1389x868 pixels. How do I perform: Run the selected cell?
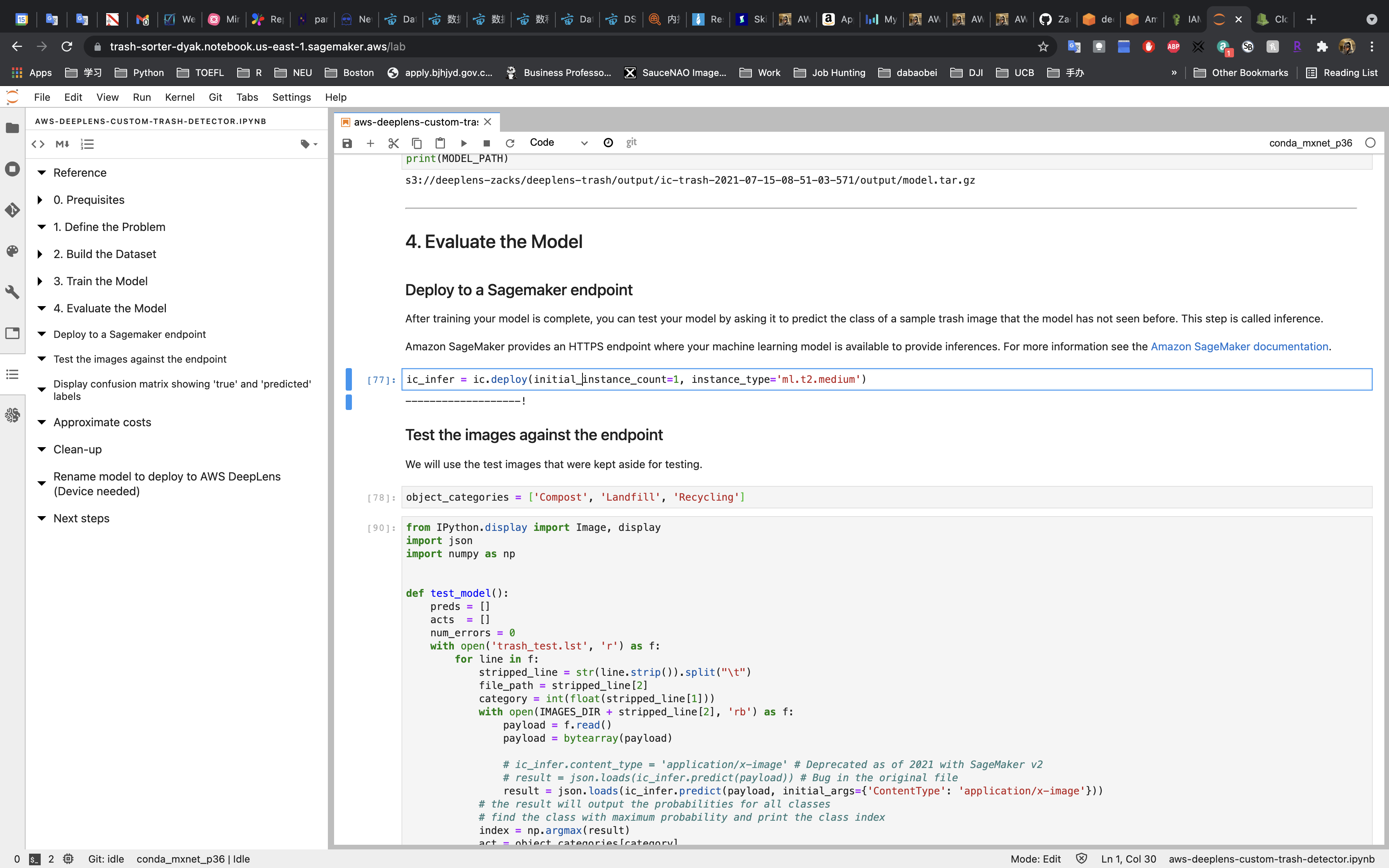pyautogui.click(x=464, y=143)
